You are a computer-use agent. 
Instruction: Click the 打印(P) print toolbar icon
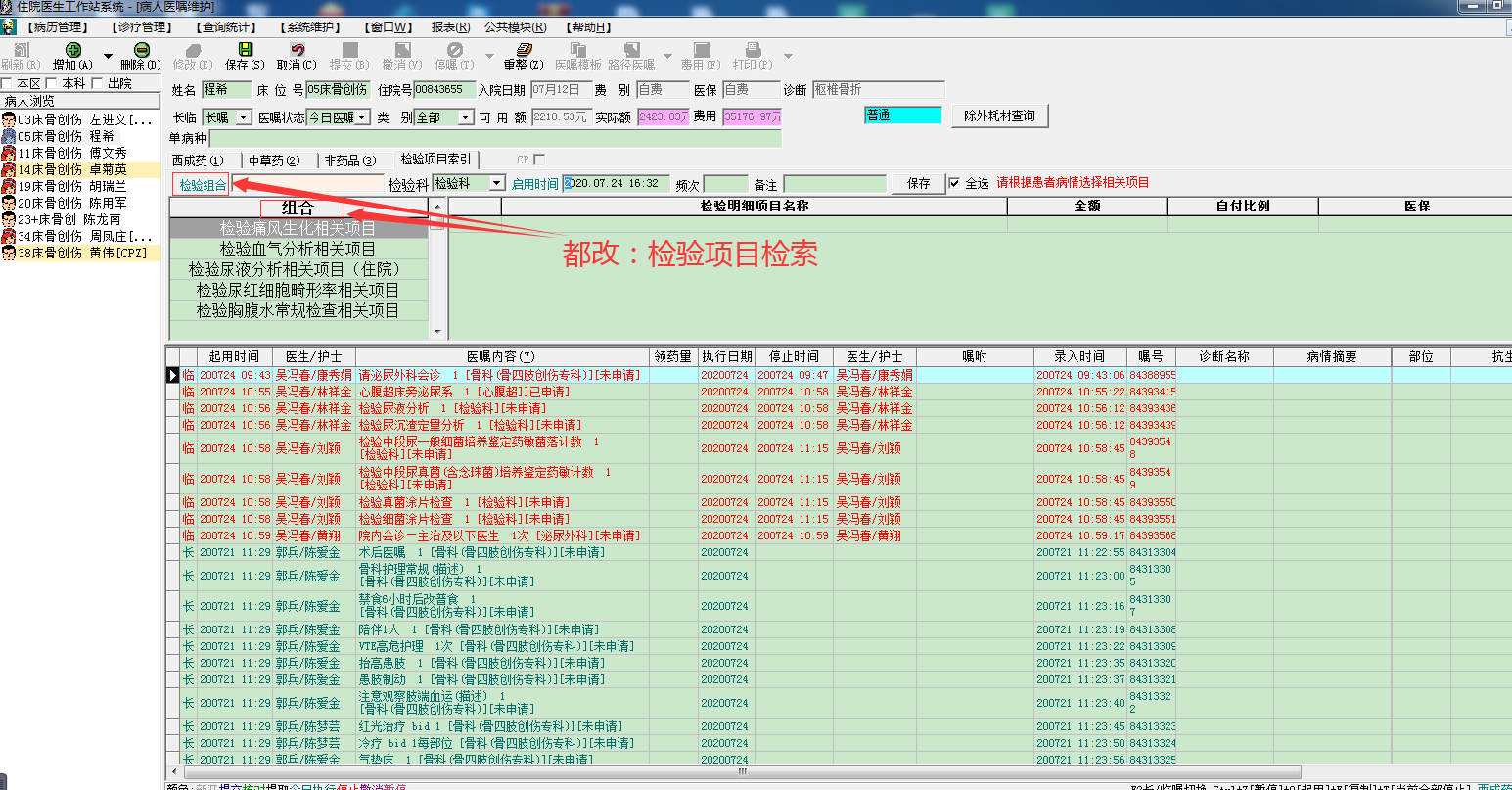pos(753,50)
